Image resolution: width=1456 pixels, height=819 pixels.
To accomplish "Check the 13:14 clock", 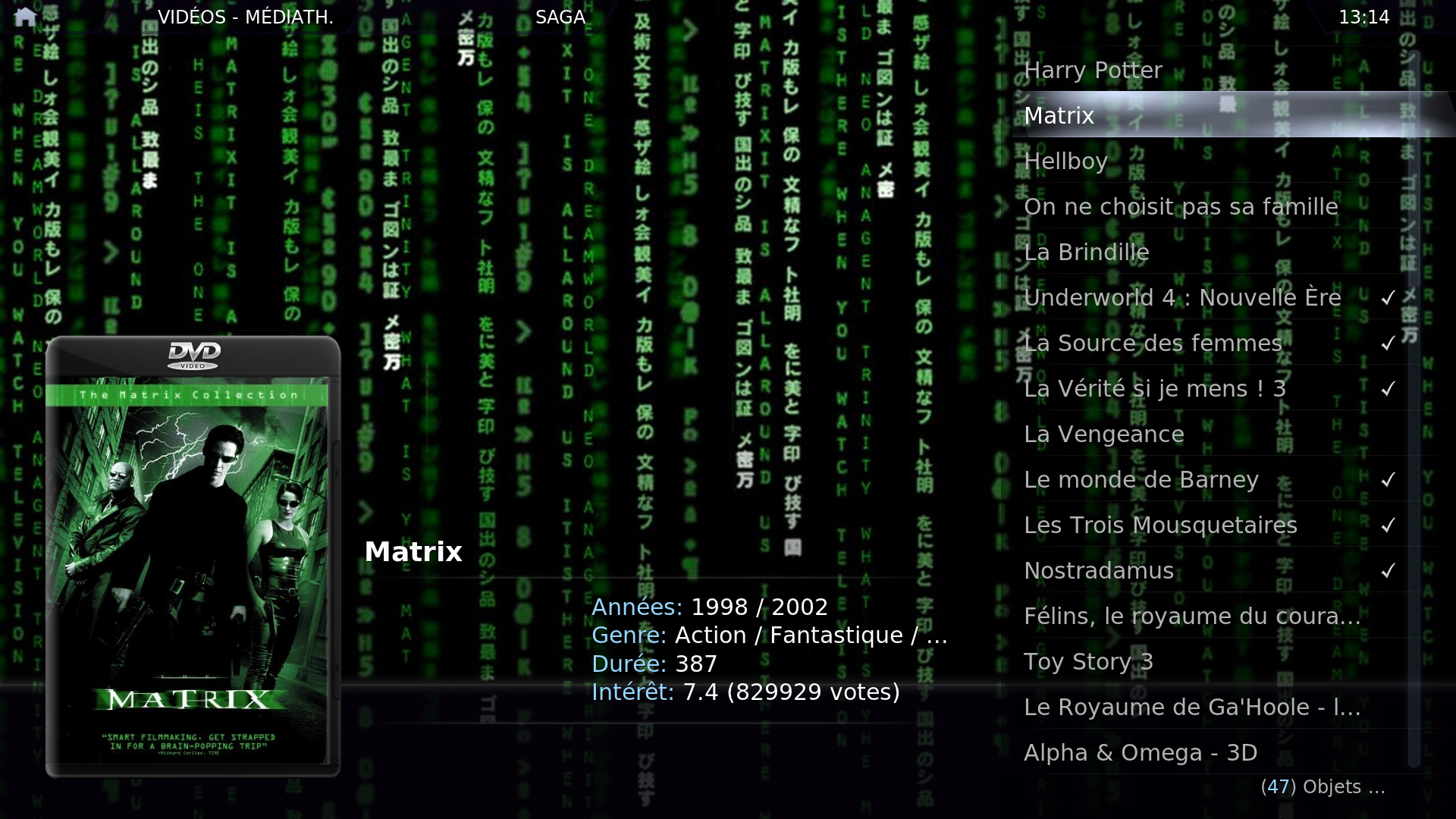I will [x=1363, y=17].
